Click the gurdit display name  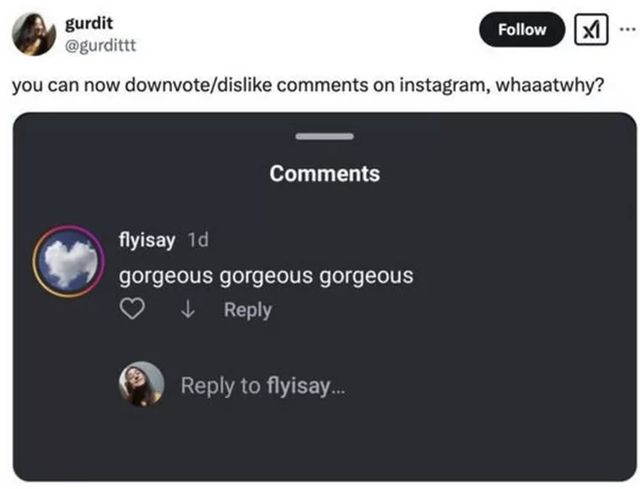[x=89, y=23]
